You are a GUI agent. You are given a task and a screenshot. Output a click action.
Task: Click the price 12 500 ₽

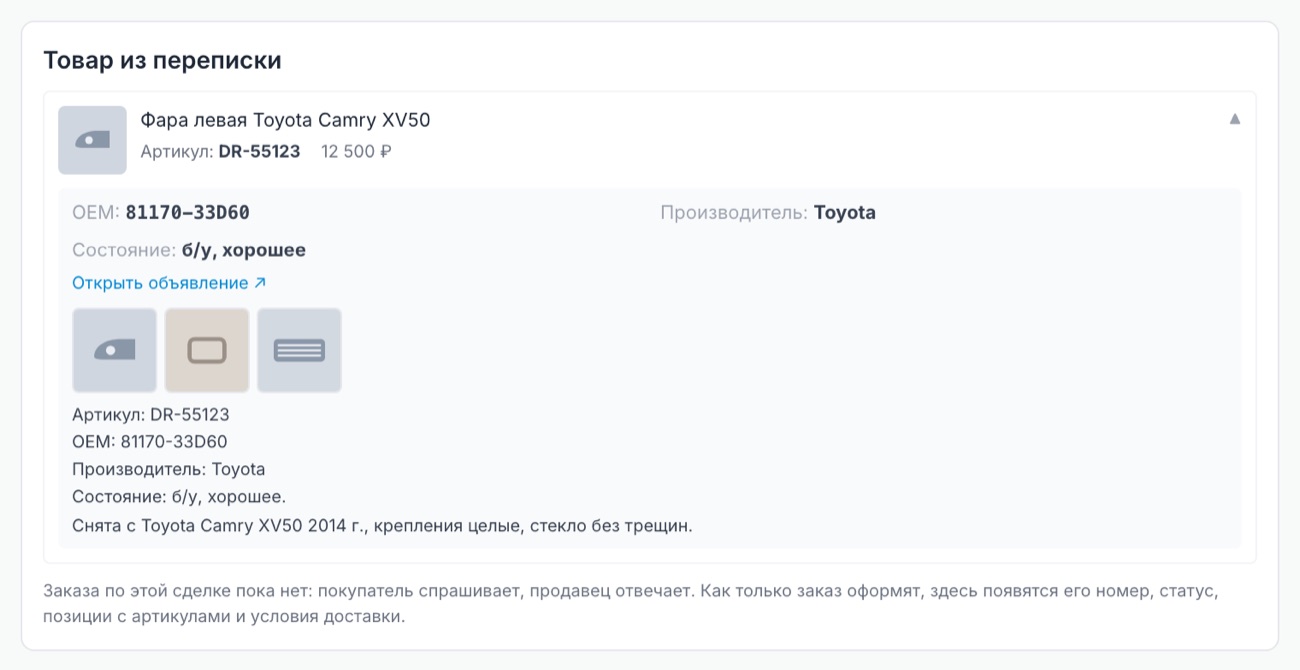(x=356, y=152)
